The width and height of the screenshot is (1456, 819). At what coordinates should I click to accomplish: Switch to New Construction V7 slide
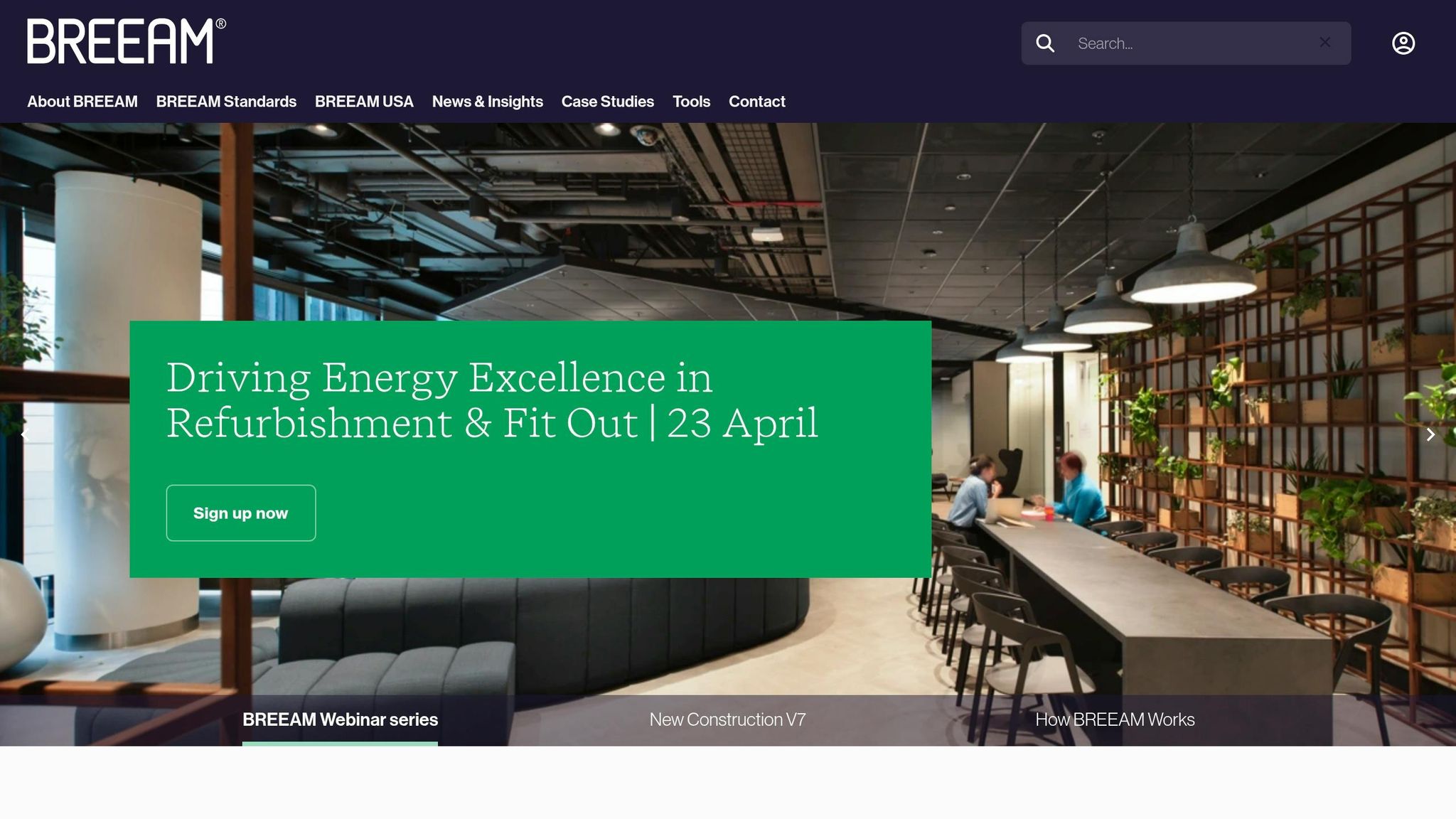[x=727, y=719]
